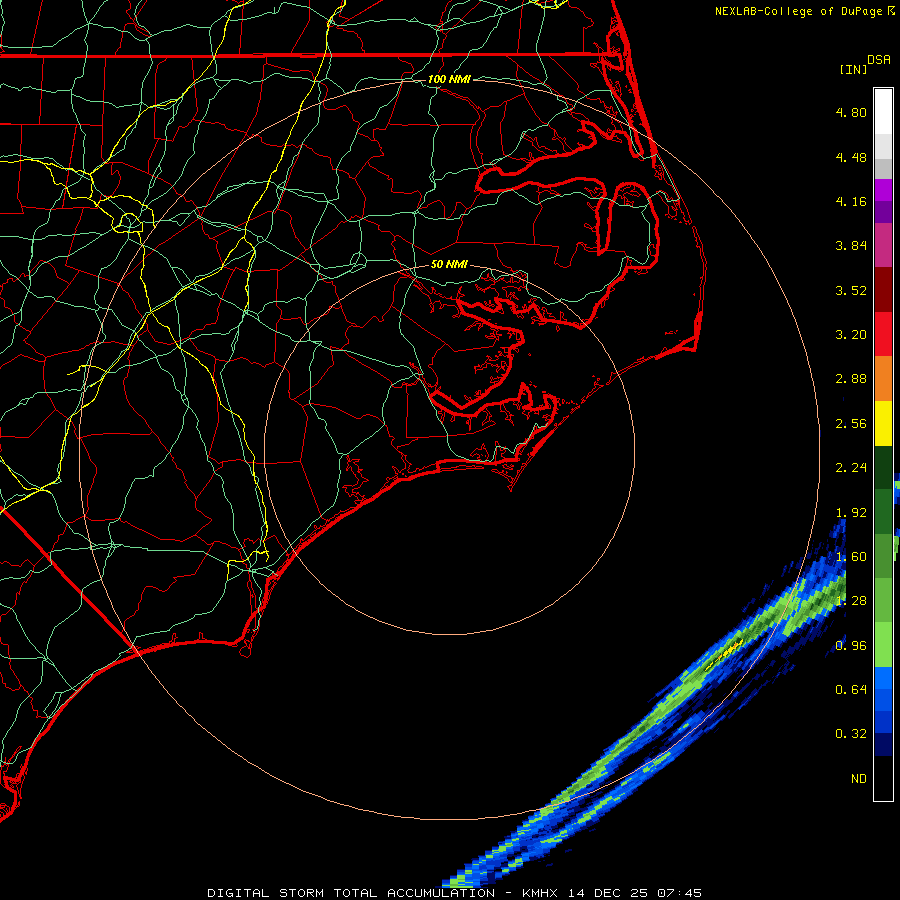Pick the pink swatch beside 3.84
Image resolution: width=900 pixels, height=900 pixels.
click(883, 245)
